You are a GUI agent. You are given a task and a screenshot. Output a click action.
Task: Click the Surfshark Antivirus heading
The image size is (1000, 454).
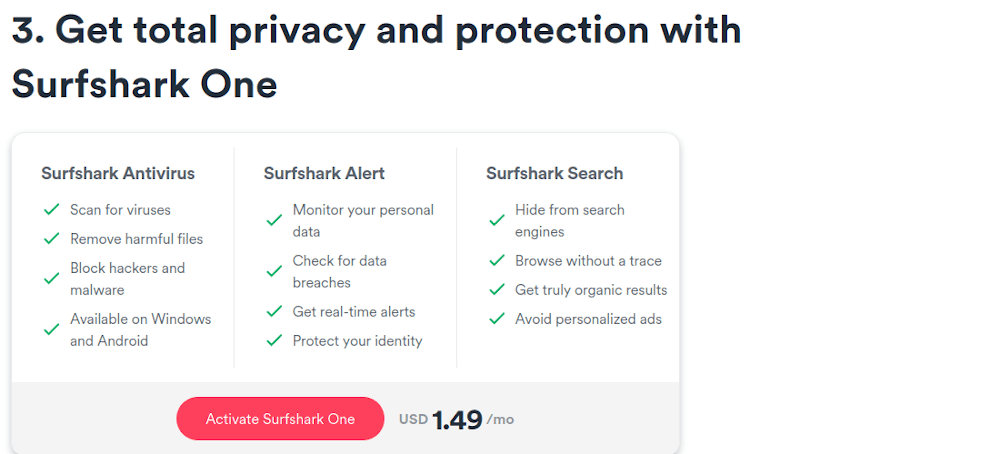118,173
